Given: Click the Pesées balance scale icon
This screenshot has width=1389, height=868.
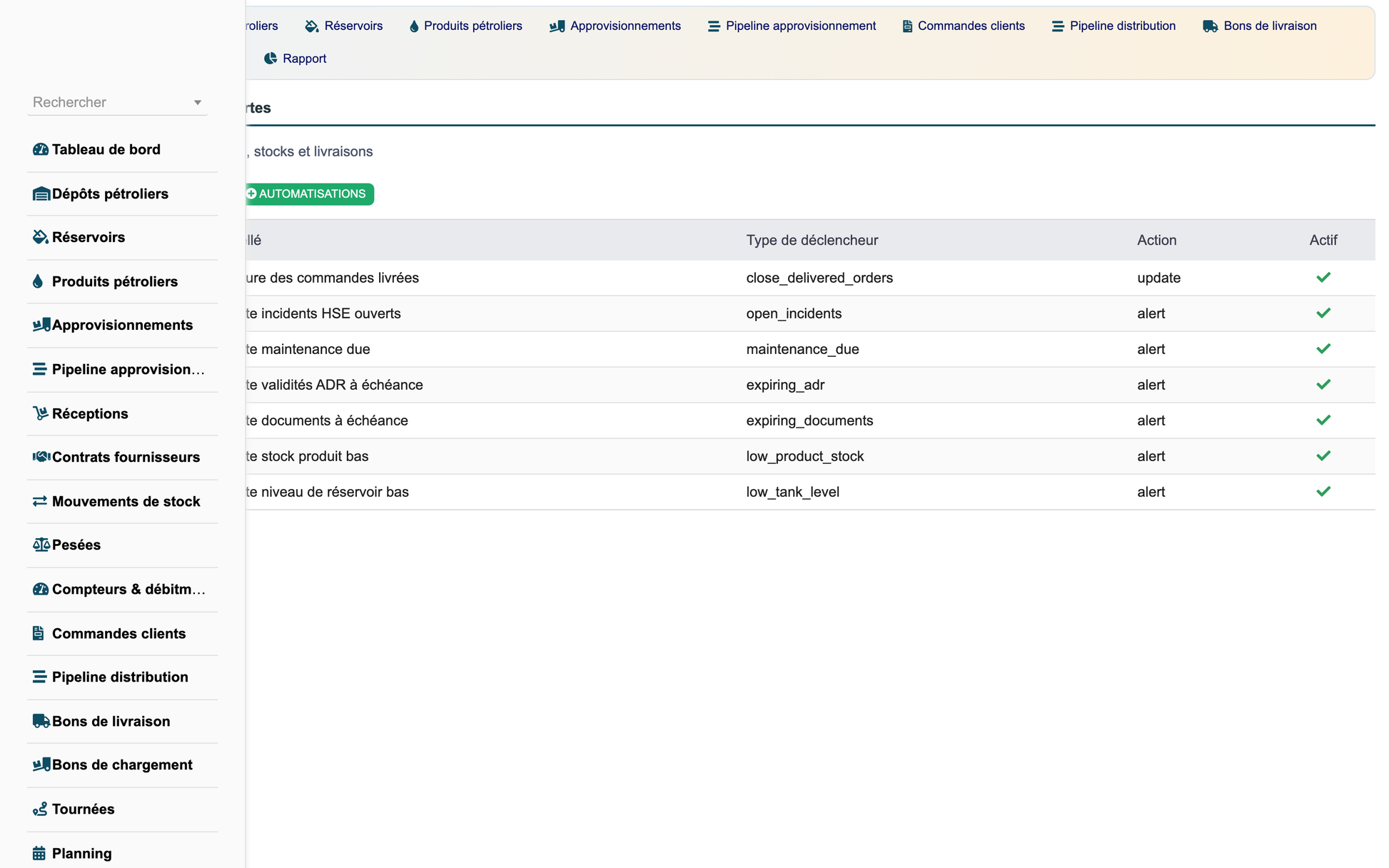Looking at the screenshot, I should pos(41,545).
